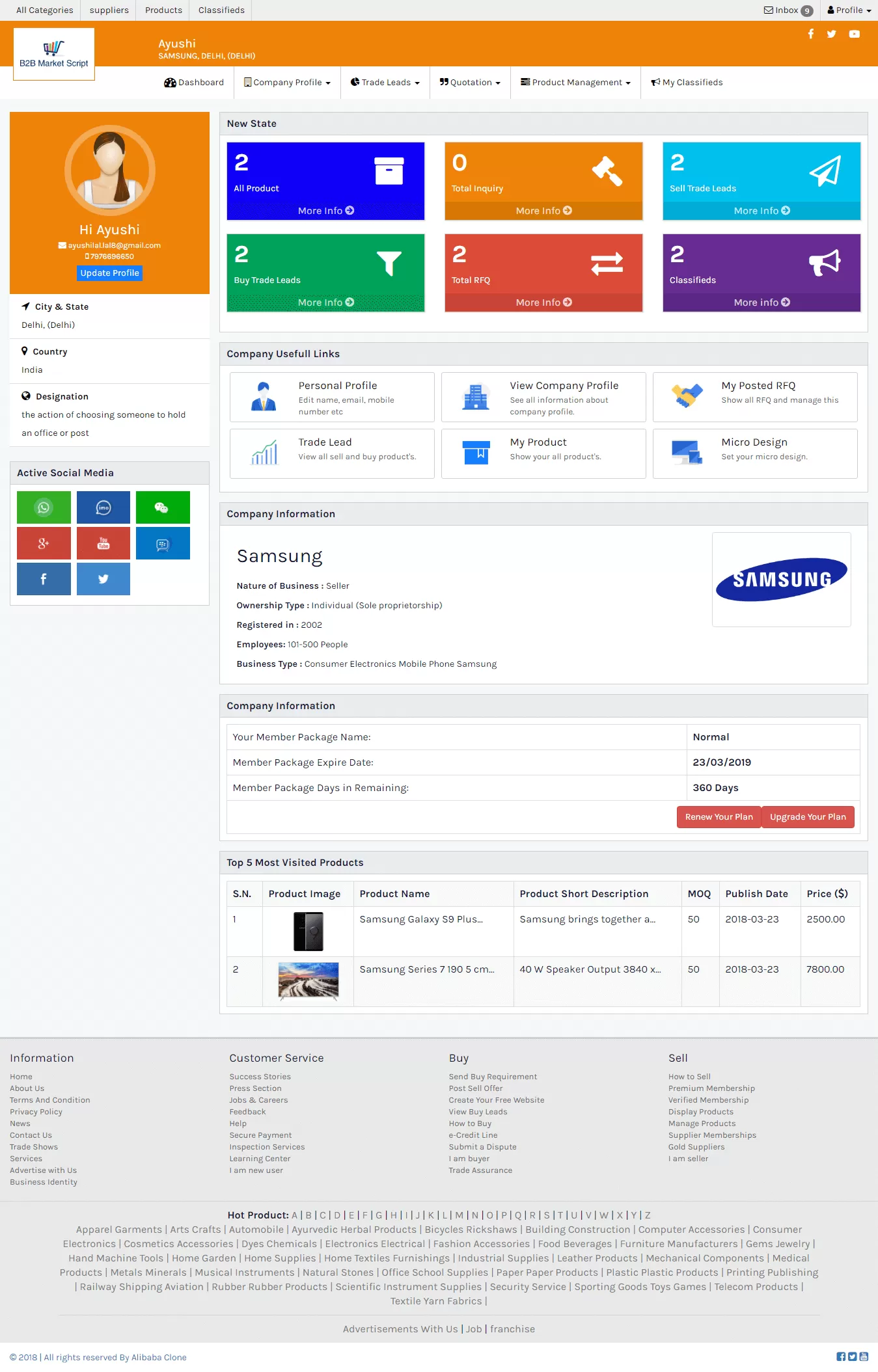Open the Inbox with 9 messages
The height and width of the screenshot is (1372, 878).
pyautogui.click(x=788, y=10)
